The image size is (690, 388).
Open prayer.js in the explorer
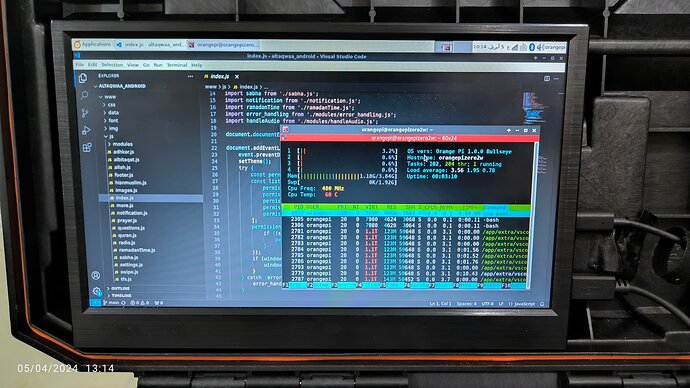pyautogui.click(x=125, y=220)
